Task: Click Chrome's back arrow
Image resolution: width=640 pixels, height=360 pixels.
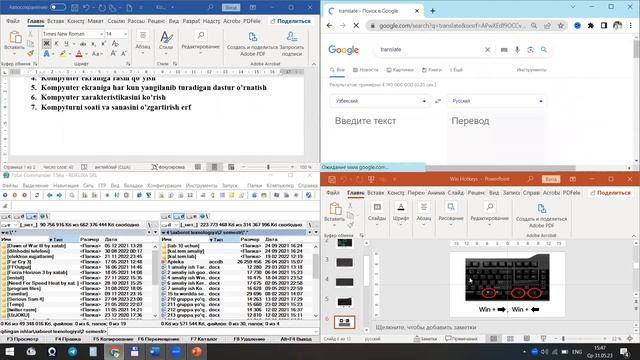Action: pyautogui.click(x=330, y=25)
